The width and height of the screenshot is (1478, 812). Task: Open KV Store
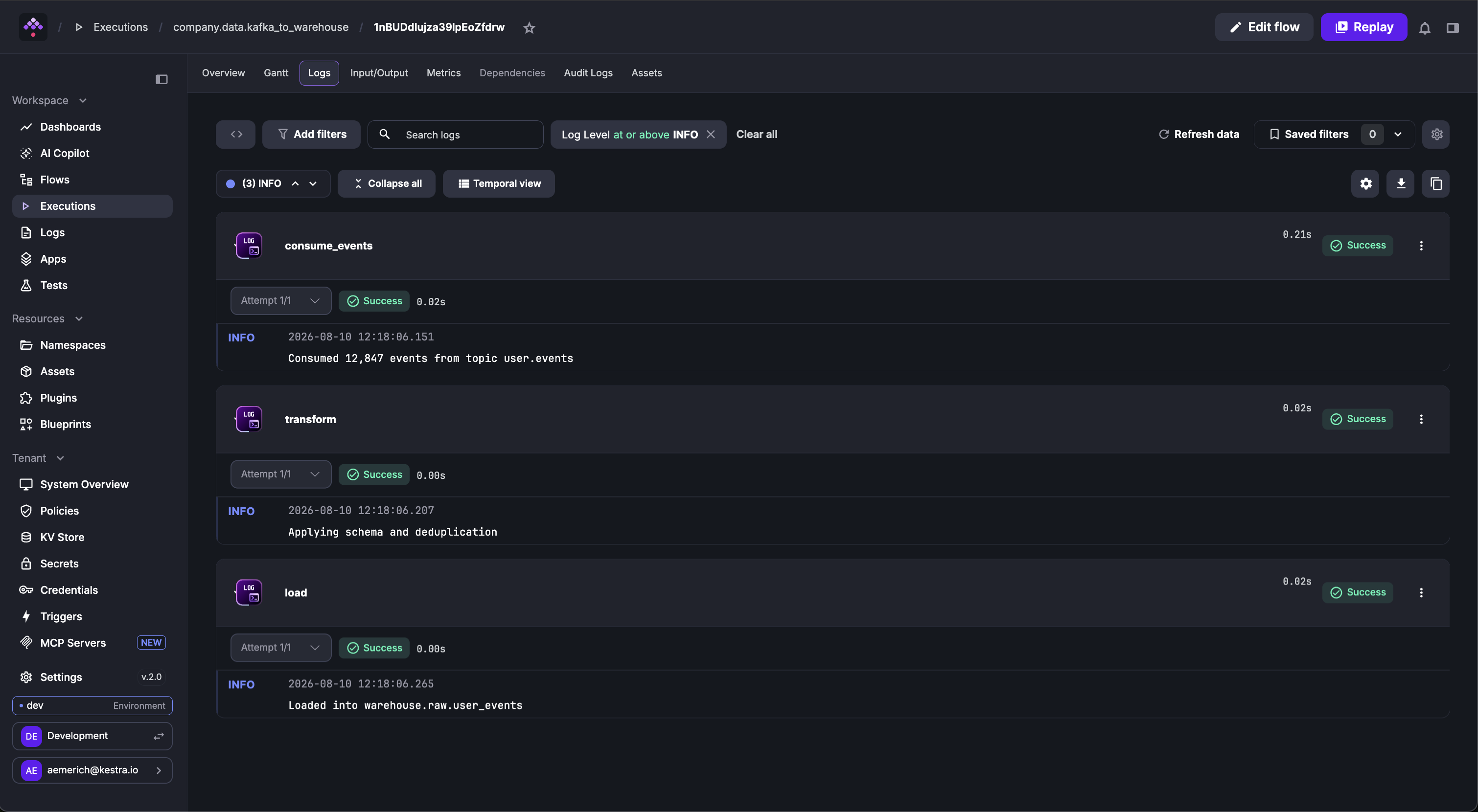[x=92, y=537]
